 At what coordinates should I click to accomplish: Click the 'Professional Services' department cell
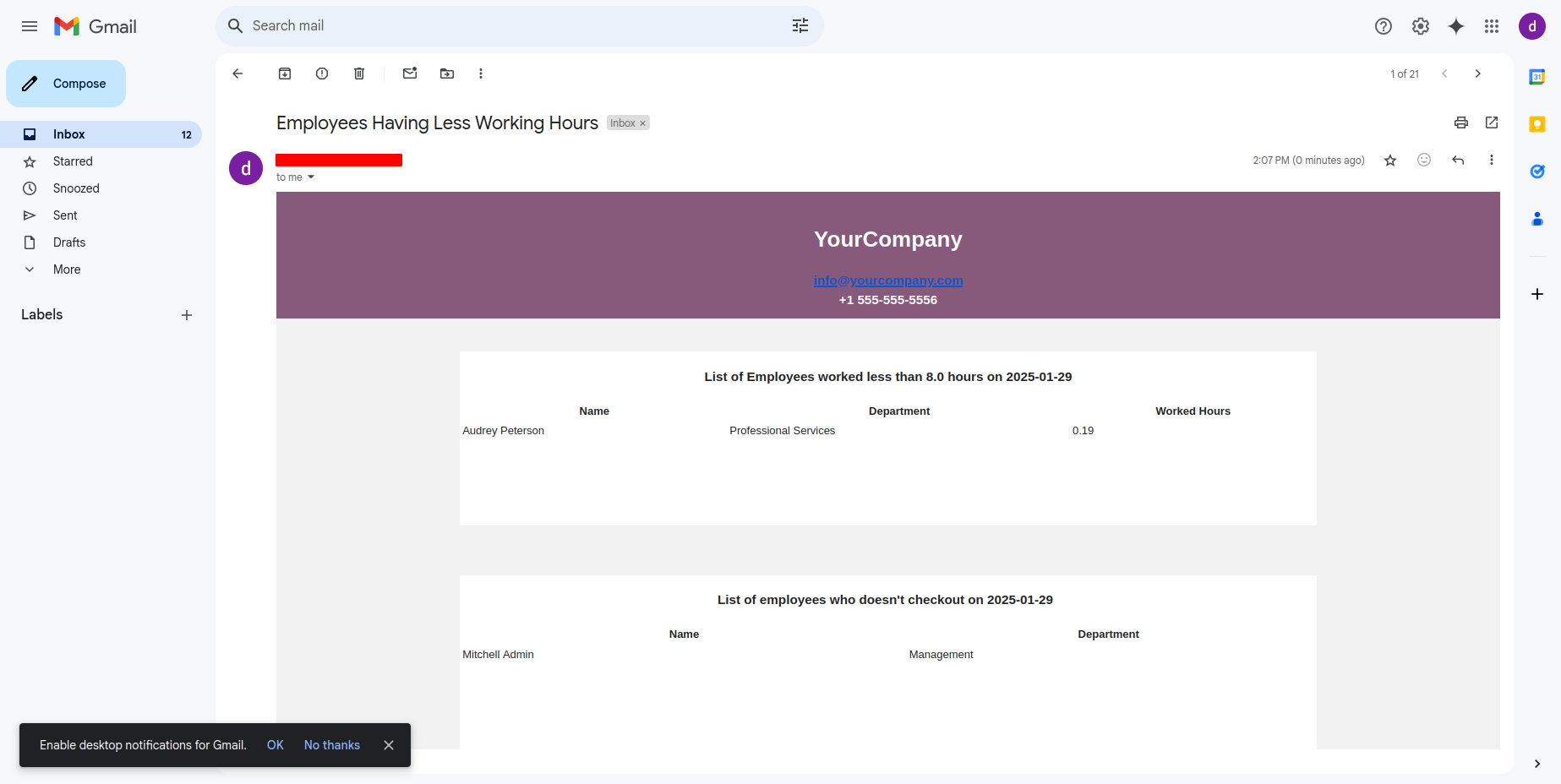783,431
